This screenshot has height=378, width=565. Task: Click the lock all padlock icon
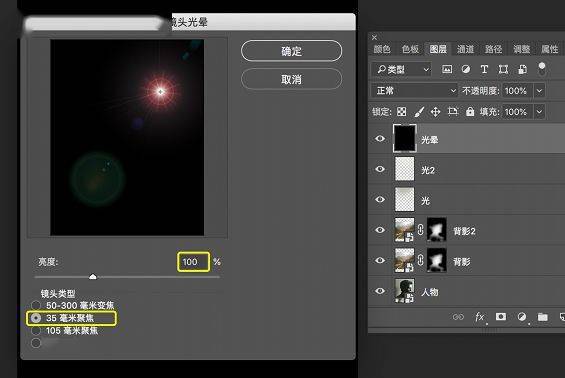point(470,112)
